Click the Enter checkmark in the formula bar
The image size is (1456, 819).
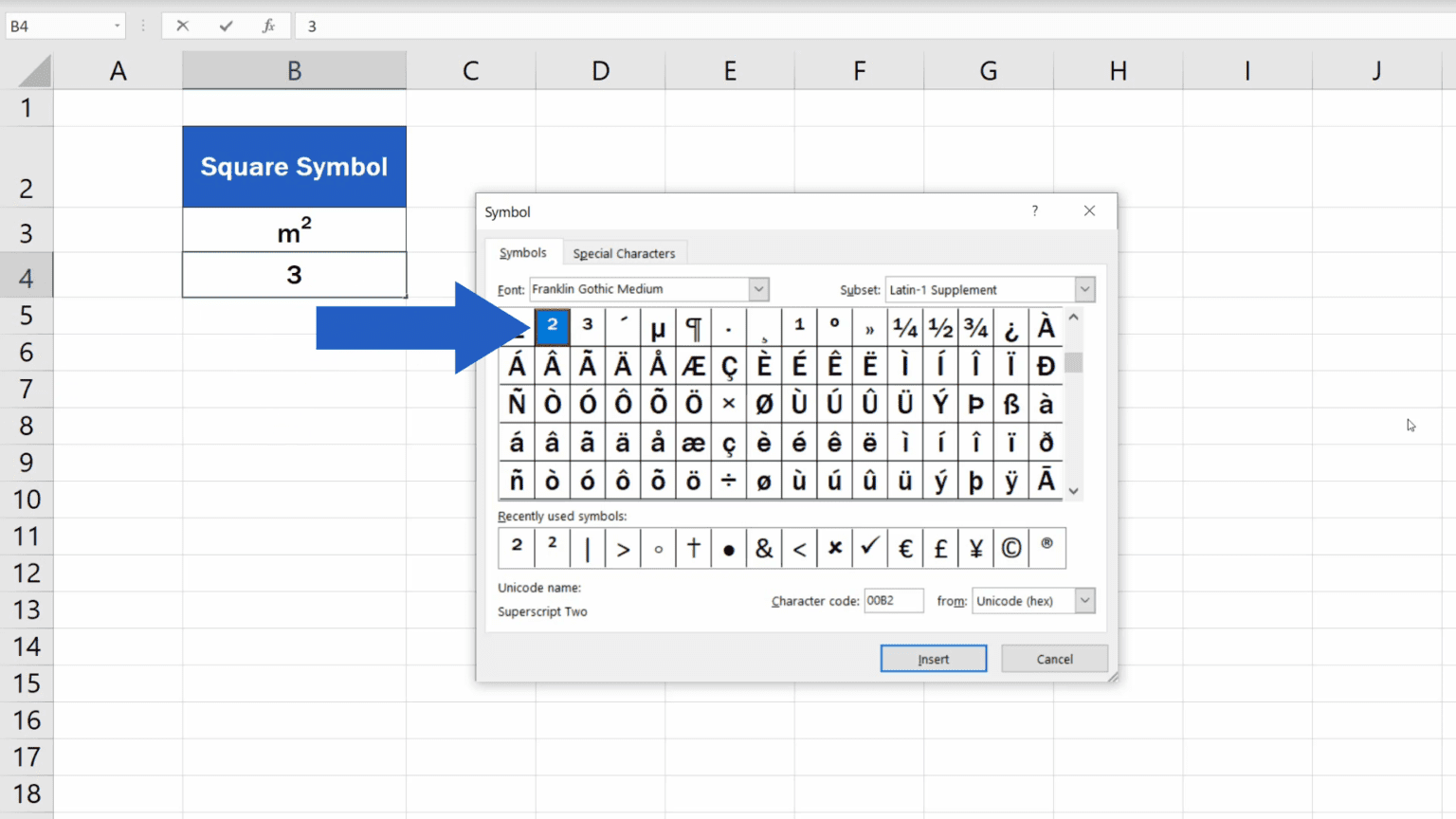pyautogui.click(x=225, y=26)
